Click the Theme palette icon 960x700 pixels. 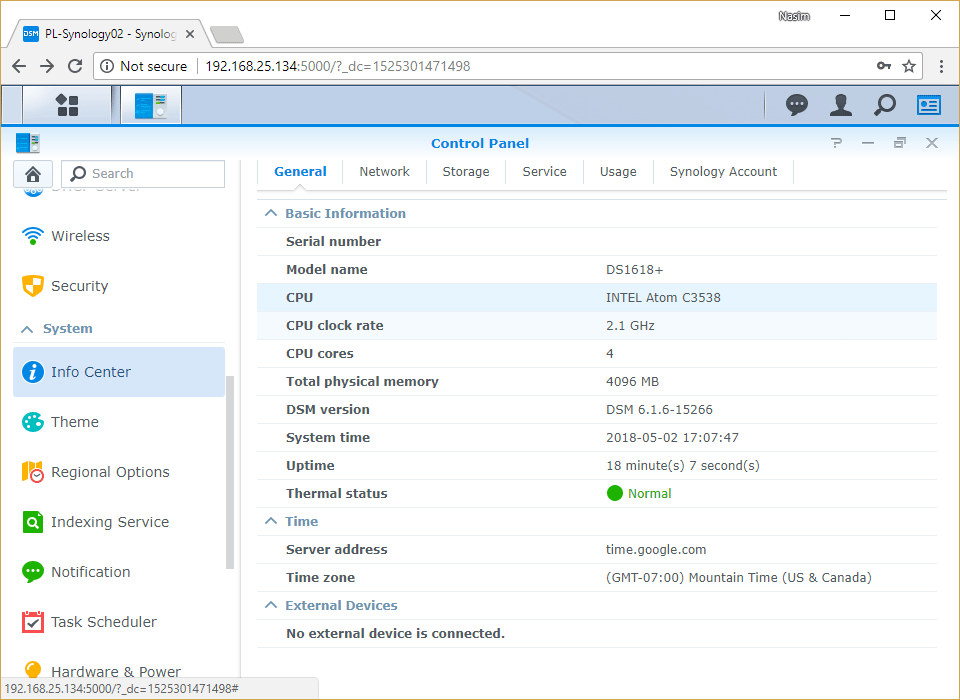32,422
